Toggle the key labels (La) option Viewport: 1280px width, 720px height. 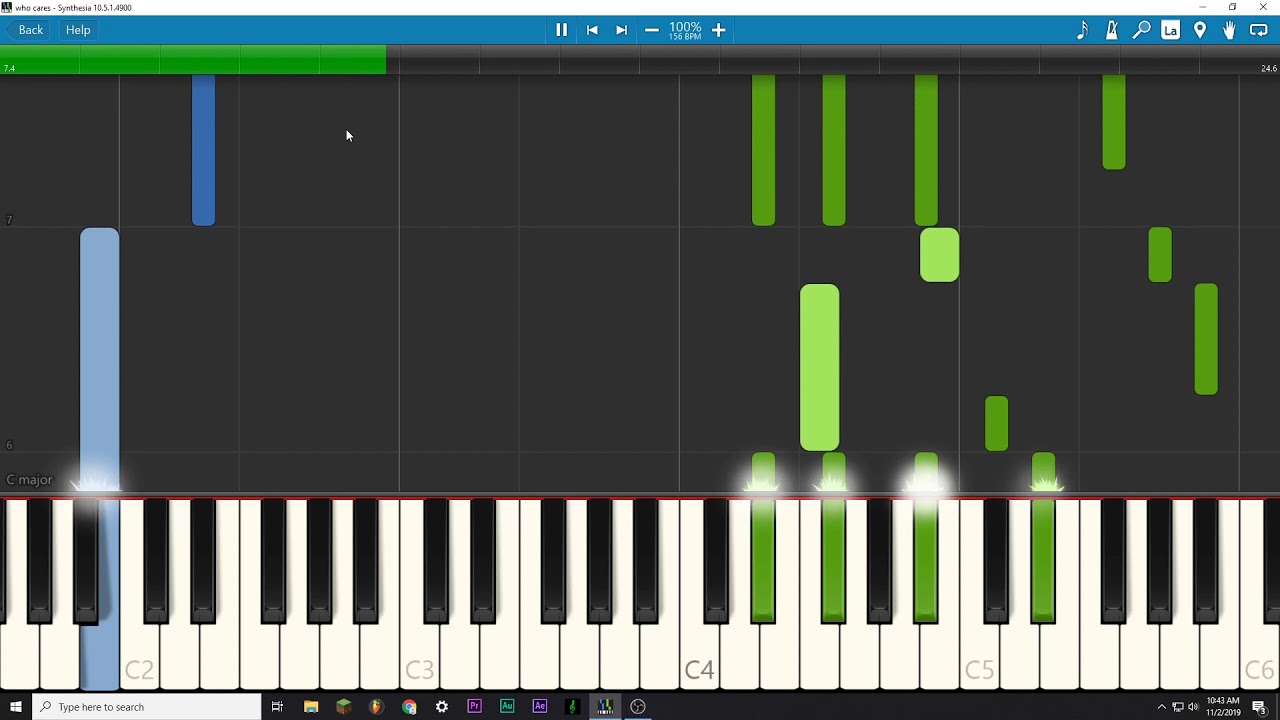point(1170,30)
